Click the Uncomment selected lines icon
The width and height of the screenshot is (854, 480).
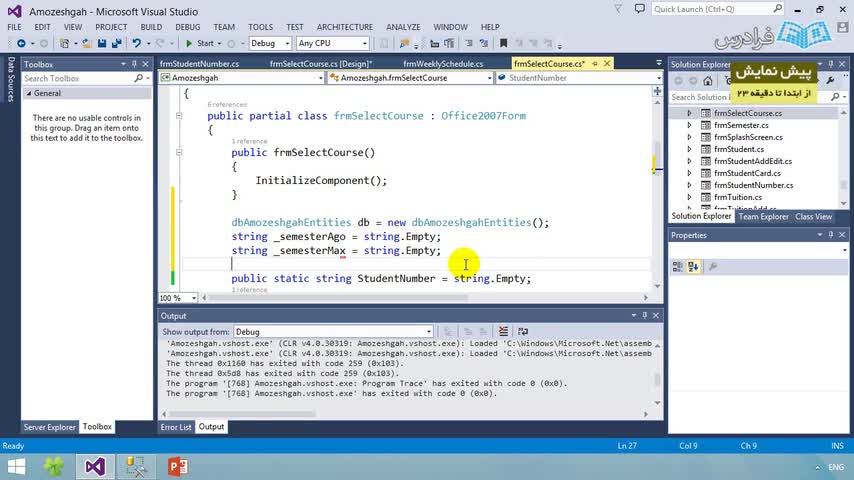pyautogui.click(x=483, y=43)
